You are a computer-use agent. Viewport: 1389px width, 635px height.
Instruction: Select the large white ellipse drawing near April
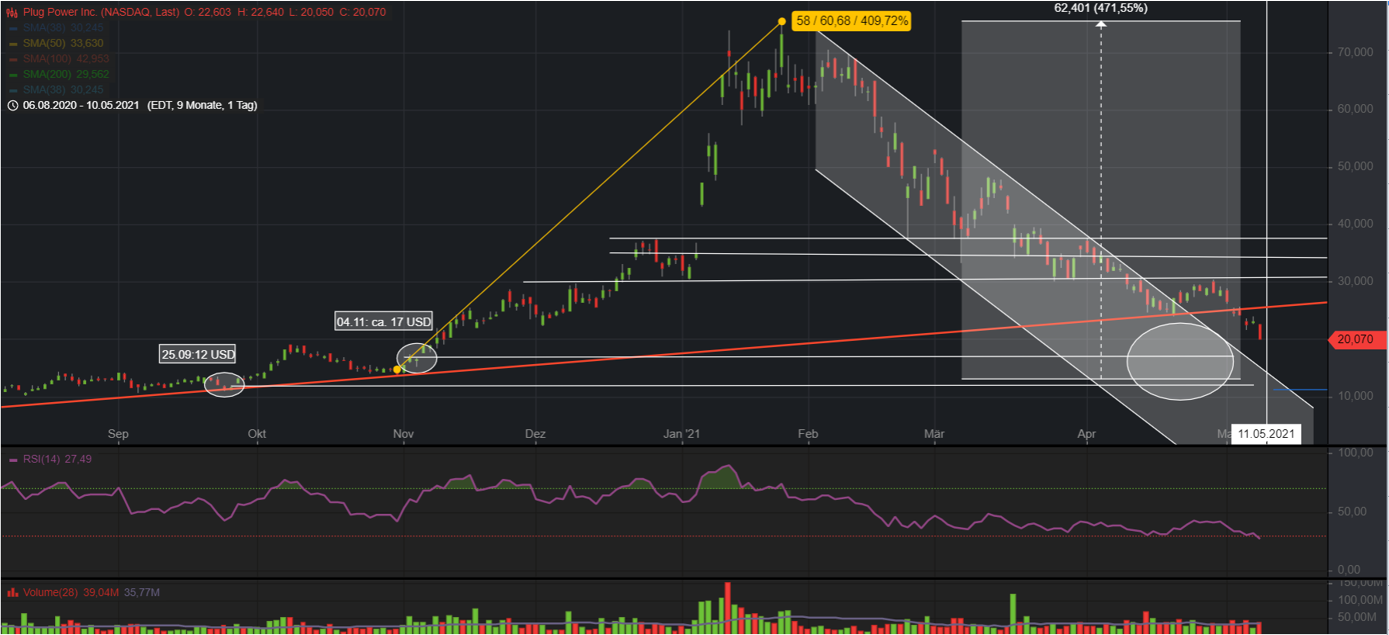[x=1180, y=361]
